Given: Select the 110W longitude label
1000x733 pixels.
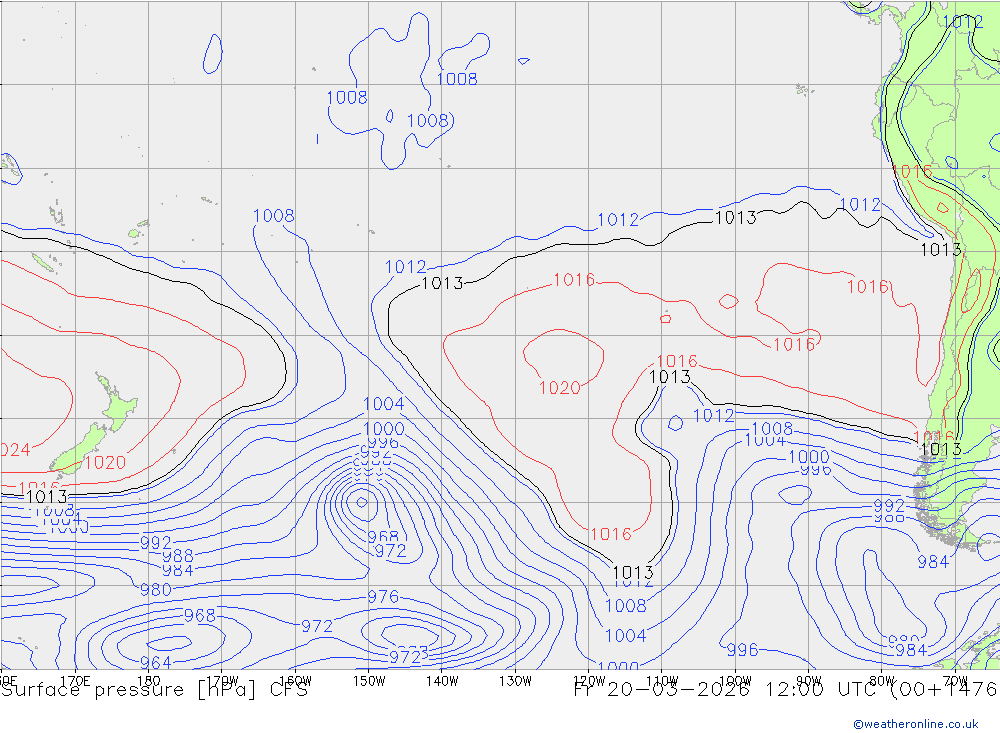Looking at the screenshot, I should click(662, 681).
